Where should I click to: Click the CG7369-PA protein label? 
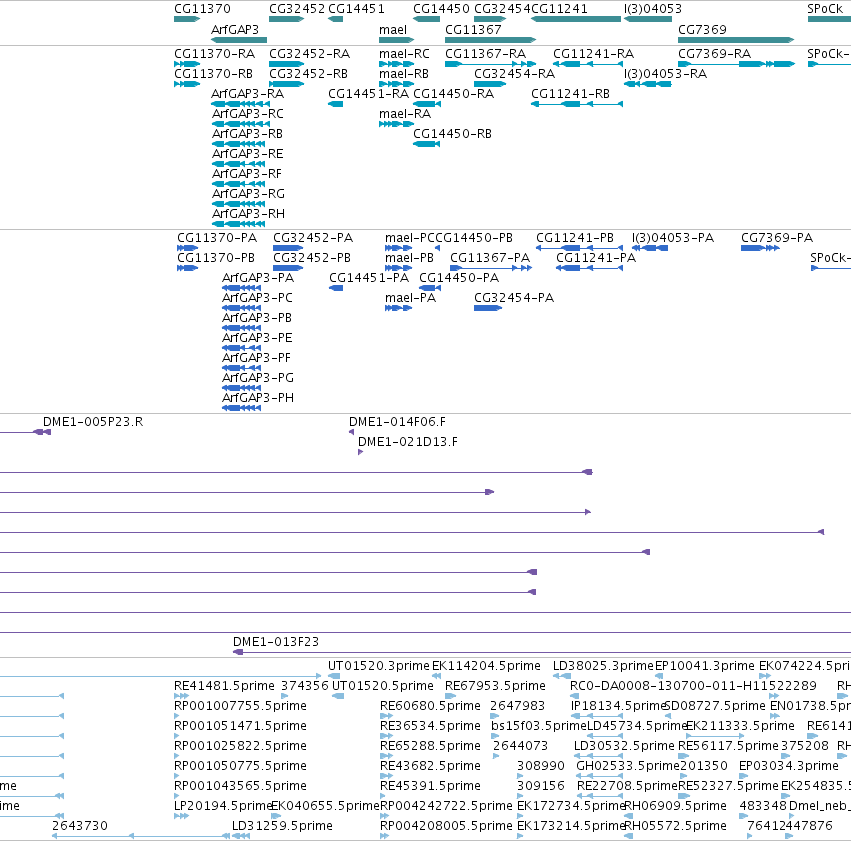click(777, 238)
